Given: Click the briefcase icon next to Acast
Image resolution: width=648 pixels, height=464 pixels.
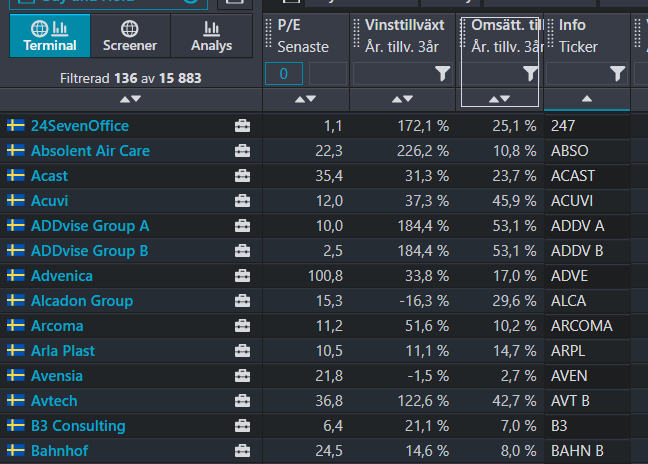Looking at the screenshot, I should pos(242,176).
